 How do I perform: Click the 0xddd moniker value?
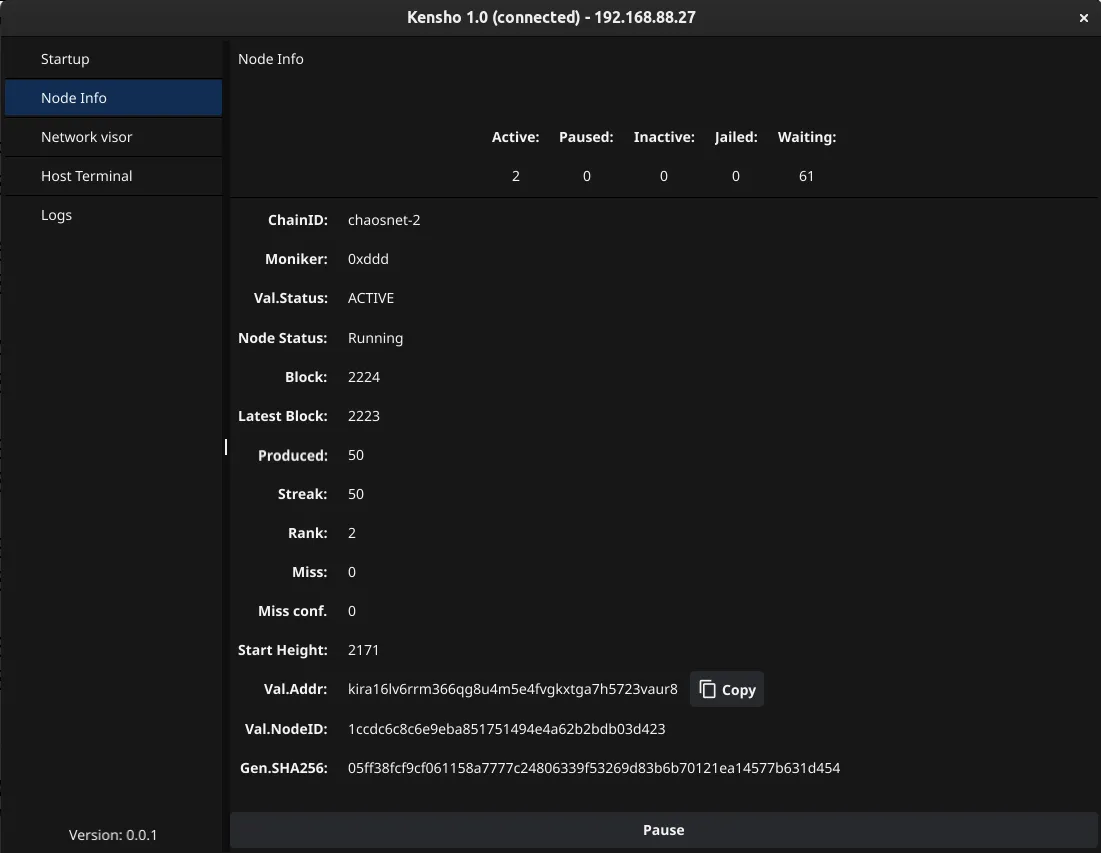[x=368, y=259]
